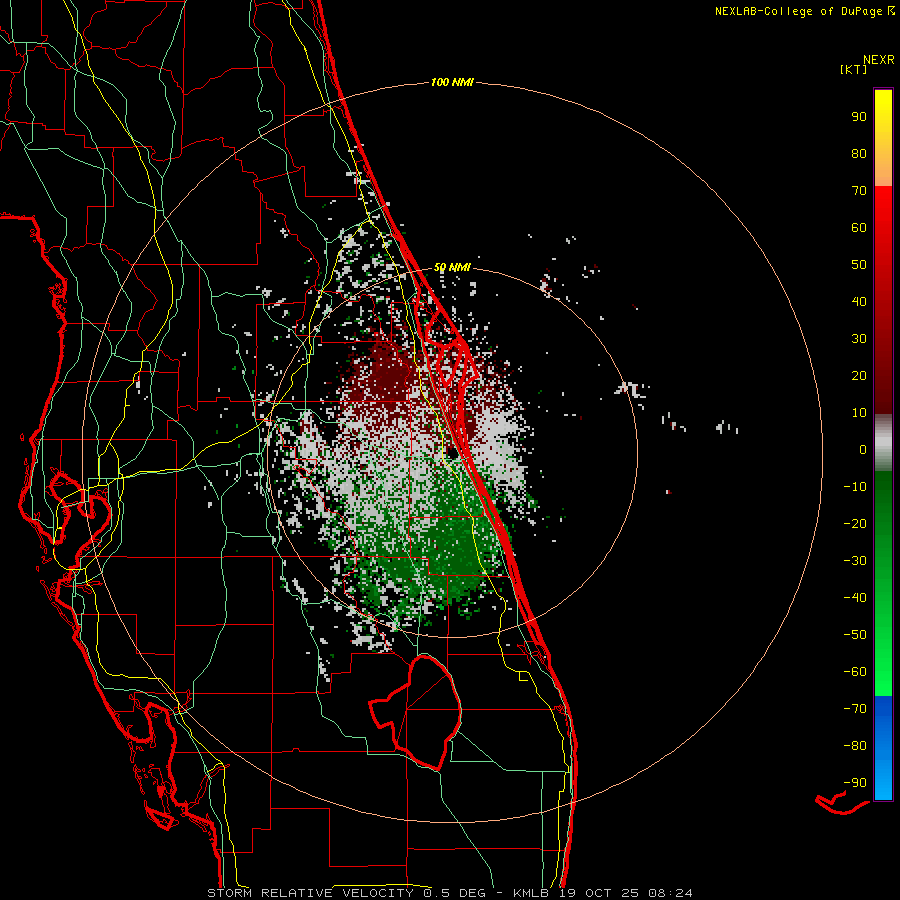This screenshot has width=900, height=900.
Task: Click the KMLB radar site identifier
Action: (x=531, y=893)
